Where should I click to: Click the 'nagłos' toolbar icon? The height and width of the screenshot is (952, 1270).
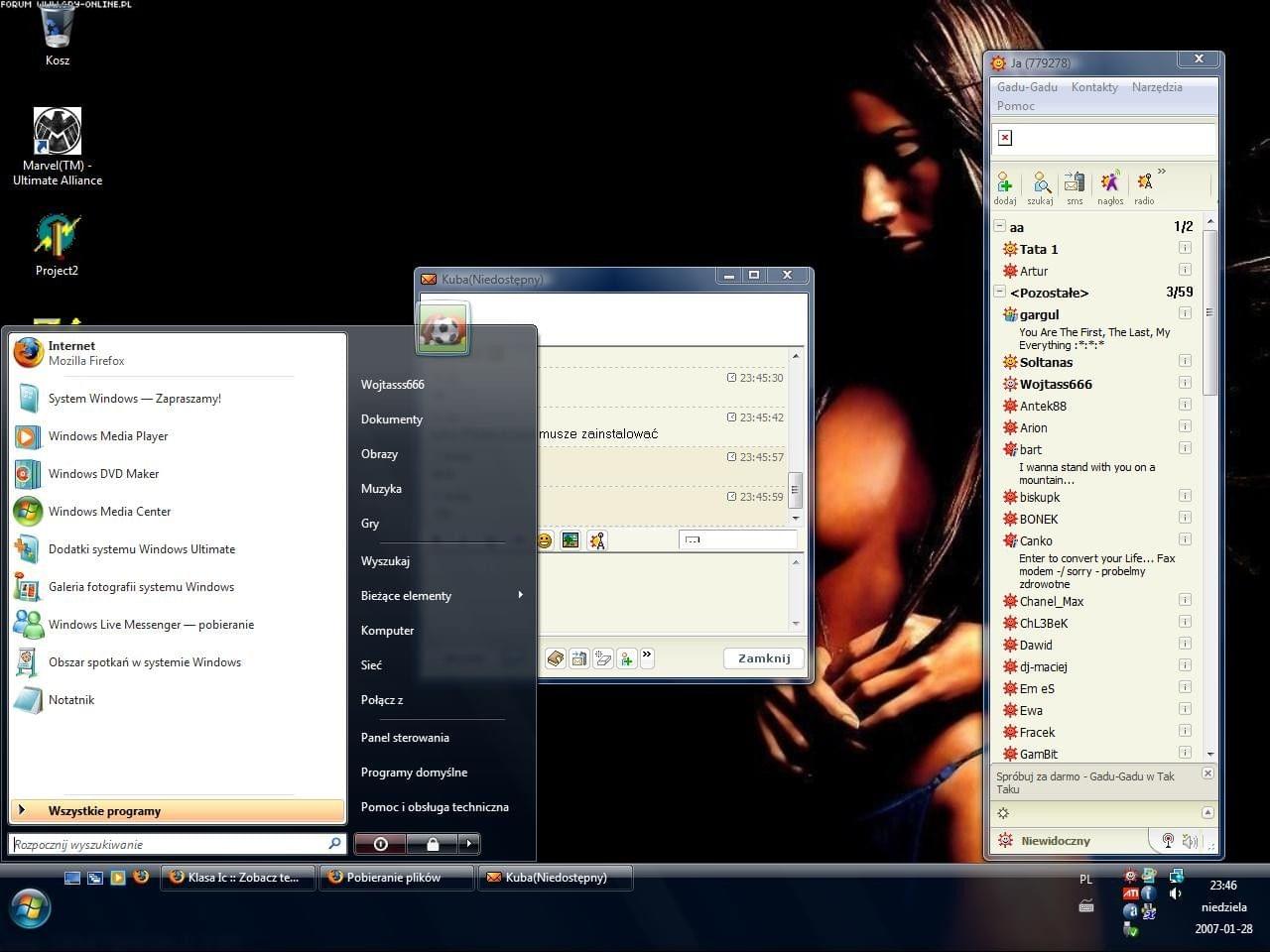[1110, 186]
